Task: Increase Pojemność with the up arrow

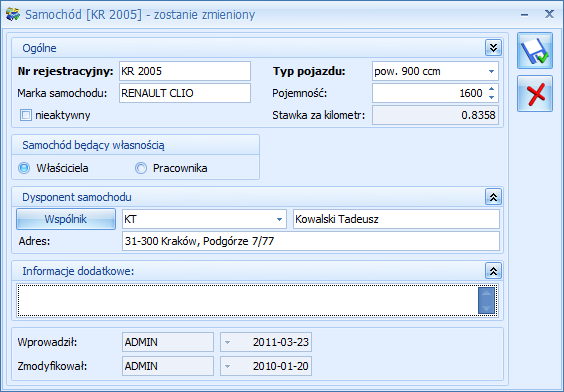Action: [492, 88]
